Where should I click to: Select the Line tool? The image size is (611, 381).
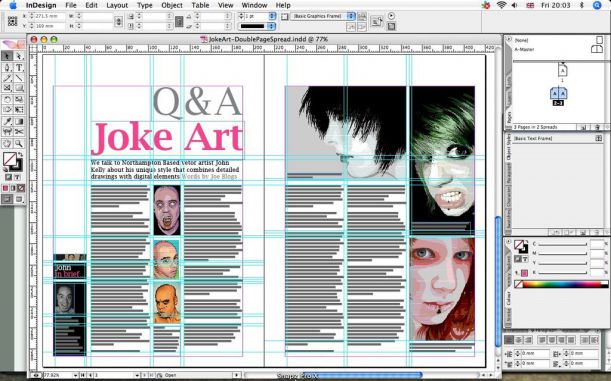click(x=19, y=78)
